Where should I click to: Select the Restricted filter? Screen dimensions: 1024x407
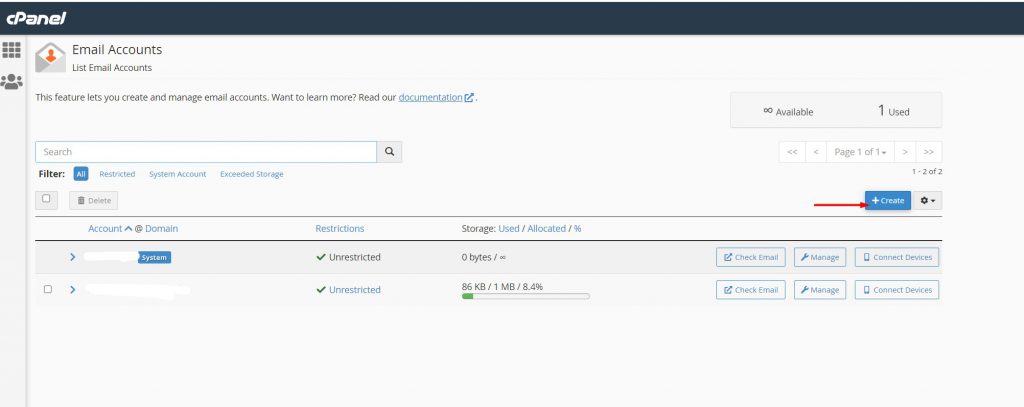click(117, 174)
